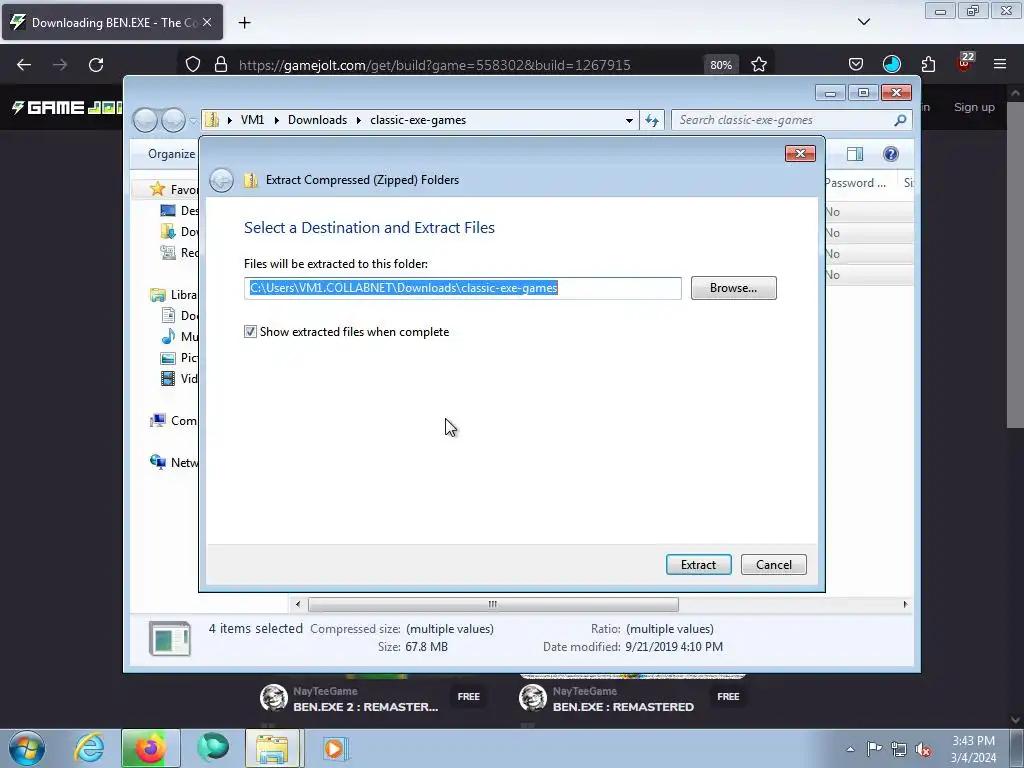Click the blue circular toolbar extension icon
Screen dimensions: 1024x768
click(x=891, y=64)
